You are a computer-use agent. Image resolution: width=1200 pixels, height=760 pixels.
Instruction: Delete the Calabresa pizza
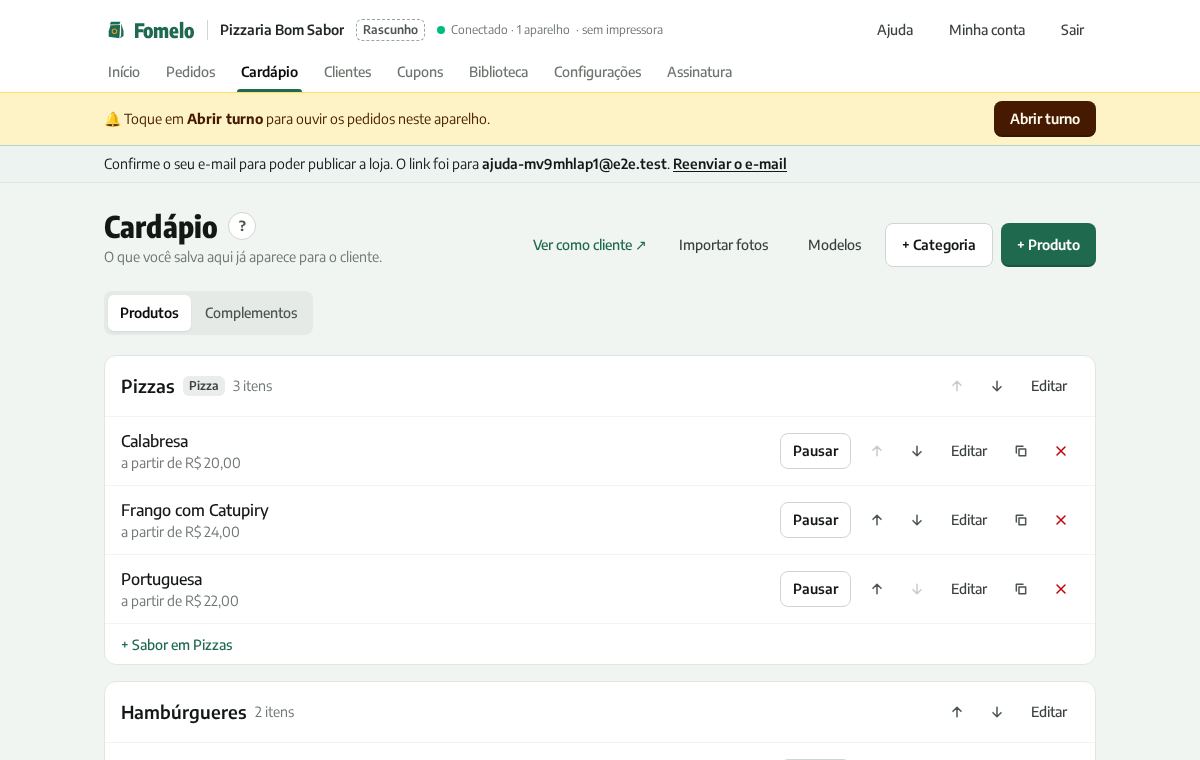pyautogui.click(x=1061, y=451)
